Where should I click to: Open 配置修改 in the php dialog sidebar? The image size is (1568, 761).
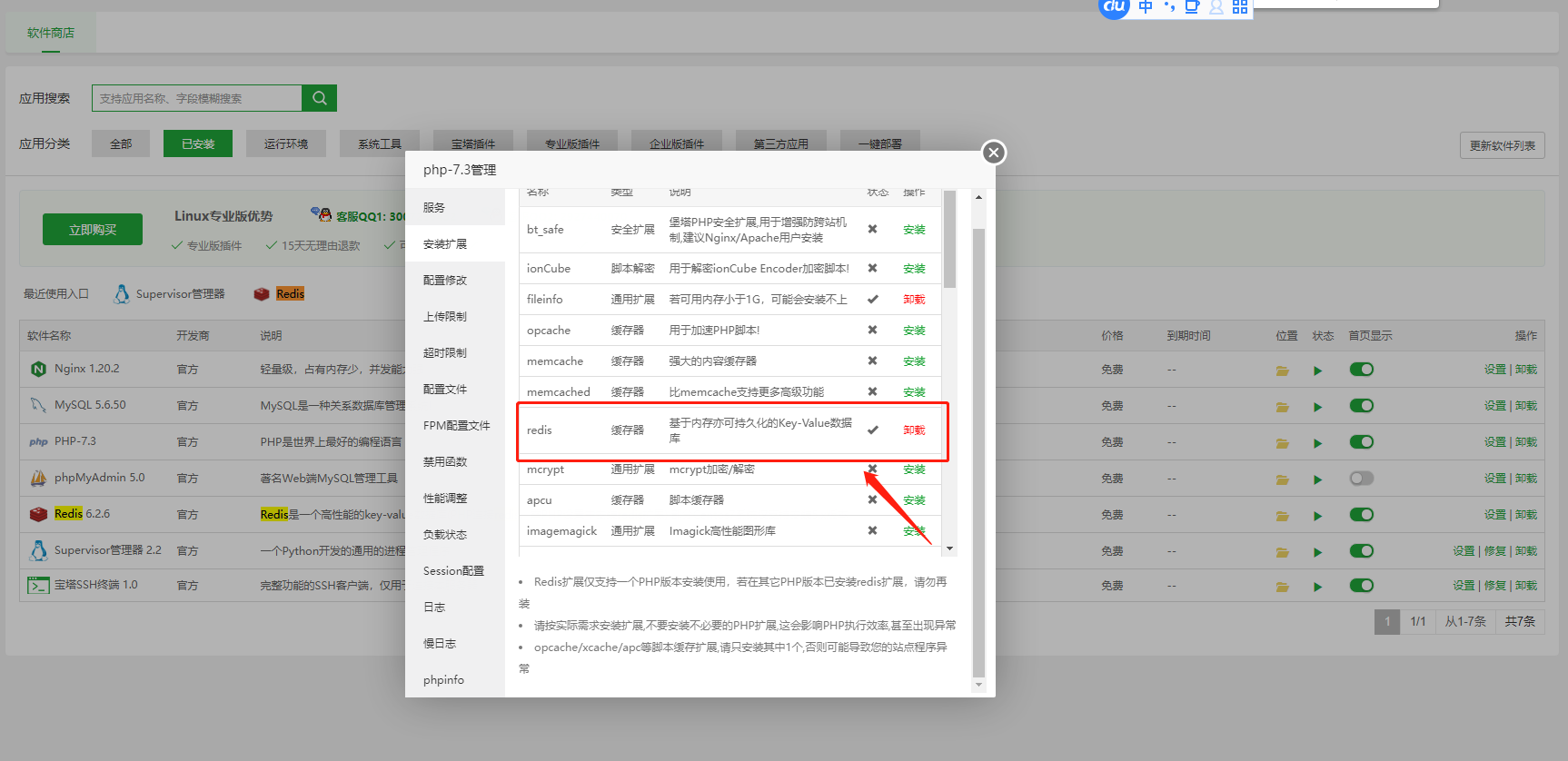click(455, 280)
